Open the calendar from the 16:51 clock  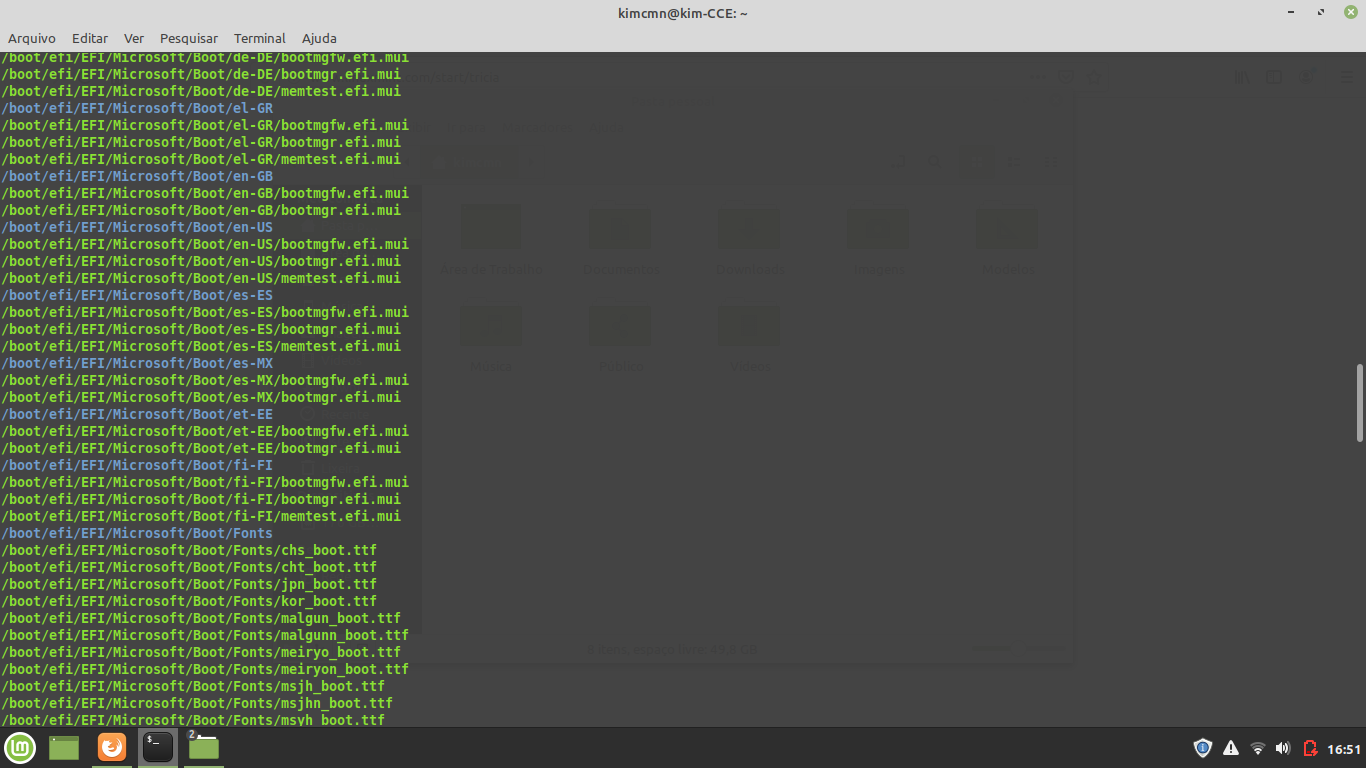click(x=1344, y=749)
